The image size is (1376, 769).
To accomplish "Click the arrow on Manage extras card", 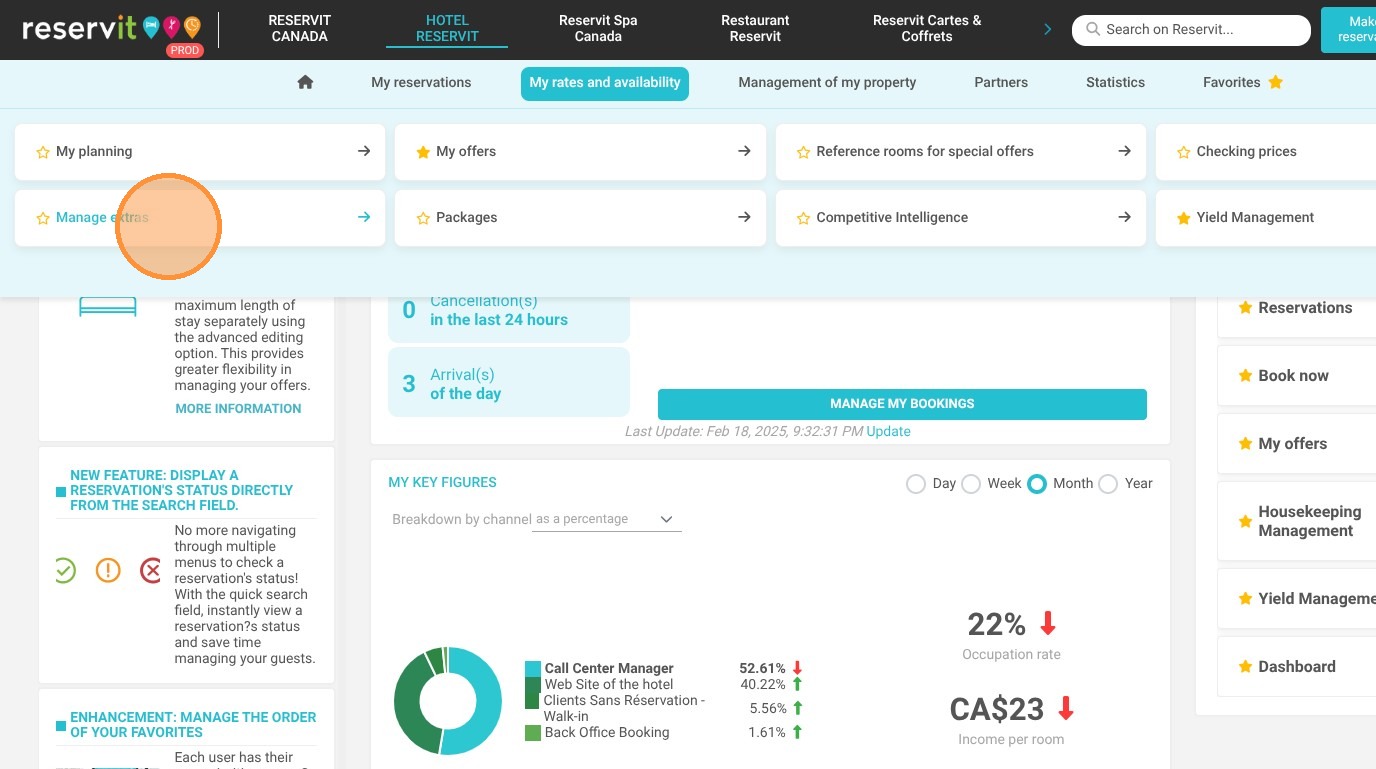I will click(364, 217).
